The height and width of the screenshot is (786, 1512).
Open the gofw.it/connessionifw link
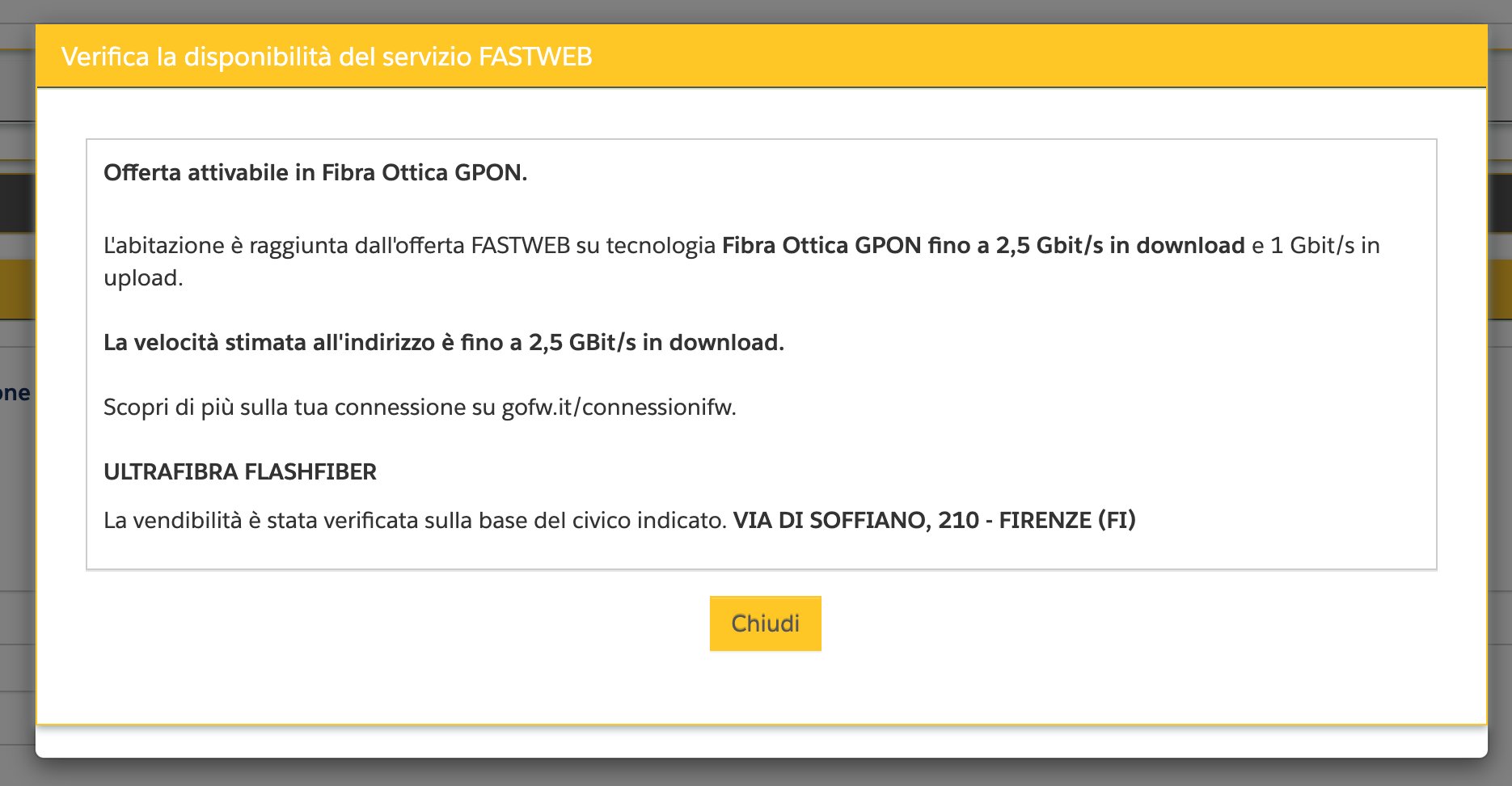coord(618,408)
